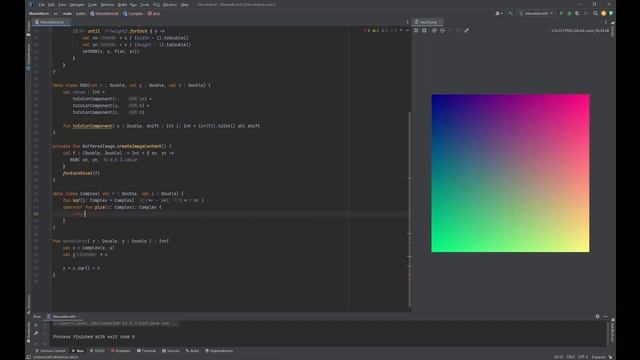Open Version Control tool window
This screenshot has width=640, height=360.
point(51,351)
